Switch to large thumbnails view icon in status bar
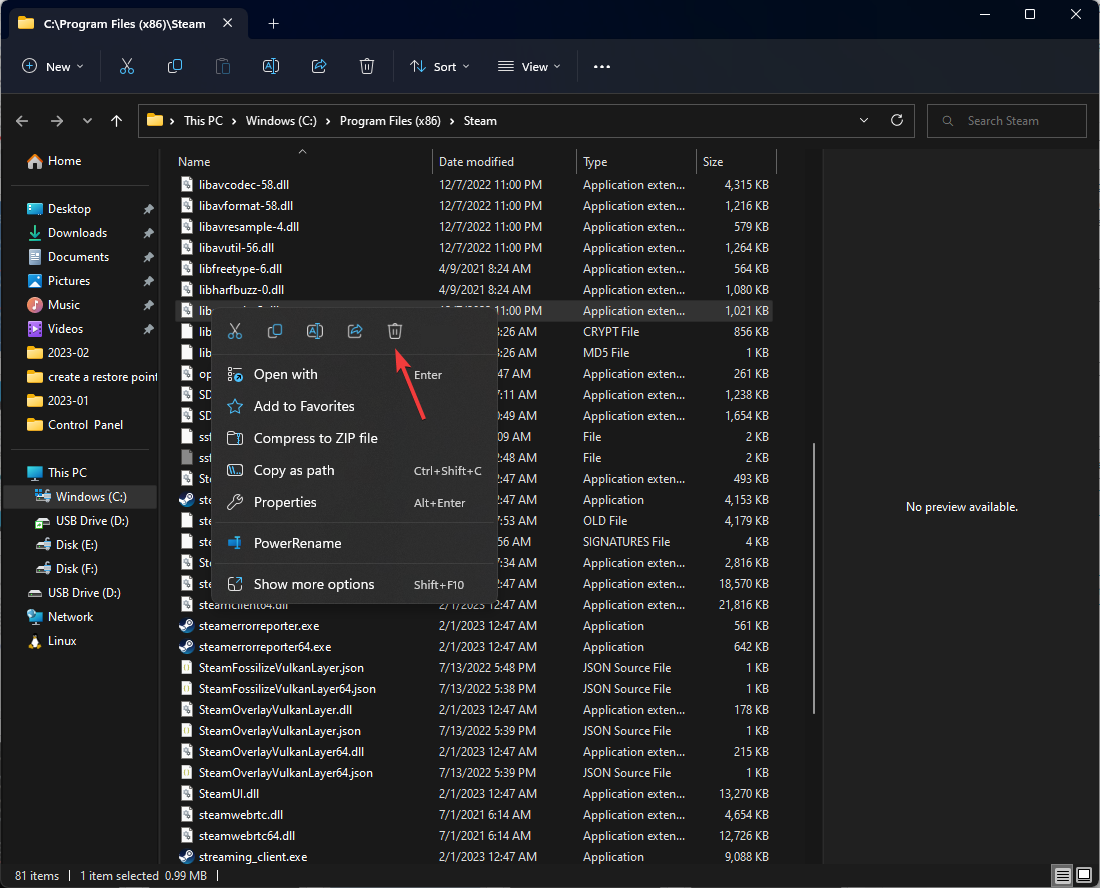This screenshot has height=888, width=1100. tap(1084, 875)
